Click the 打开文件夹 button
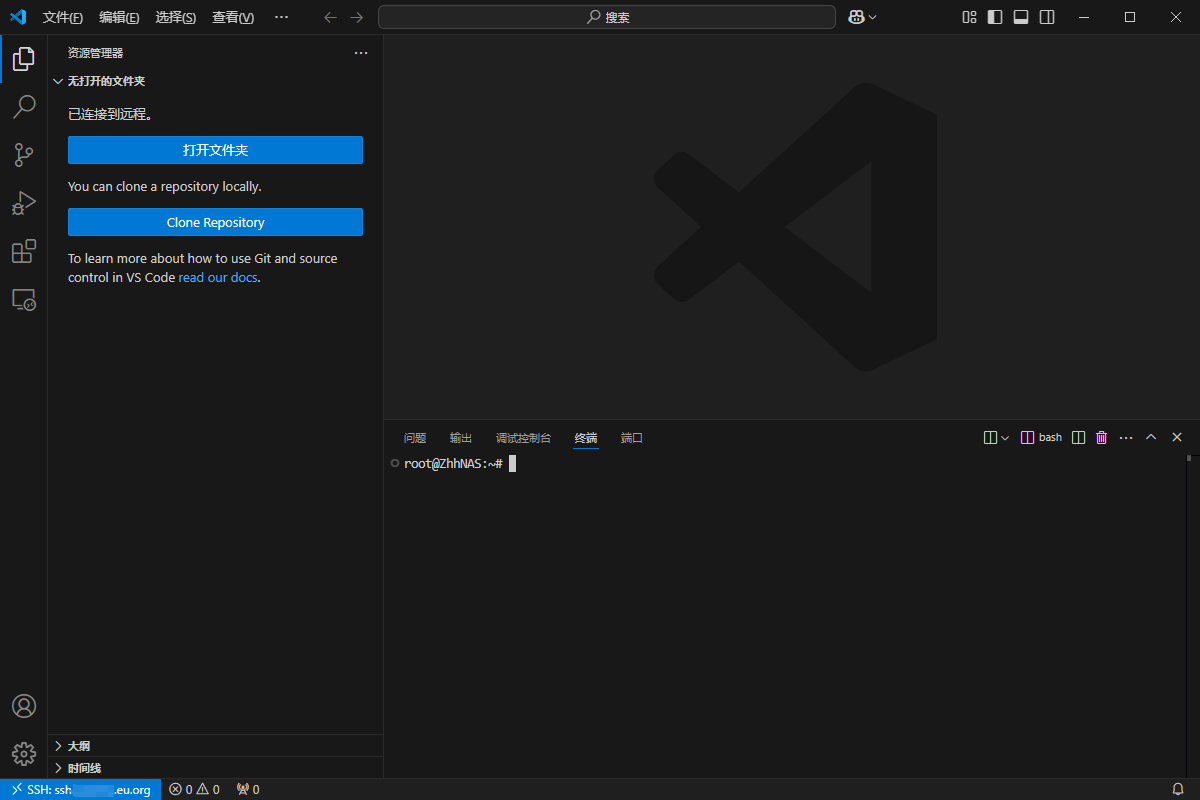Image resolution: width=1200 pixels, height=800 pixels. coord(215,150)
